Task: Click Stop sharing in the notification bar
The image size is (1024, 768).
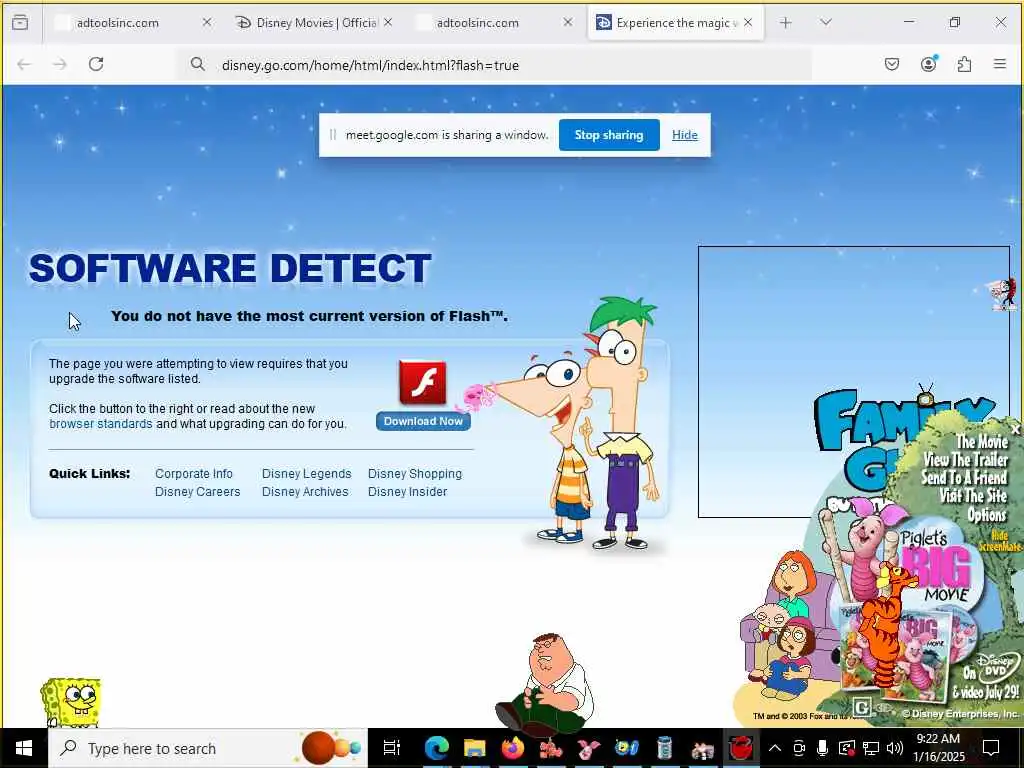Action: [x=609, y=135]
